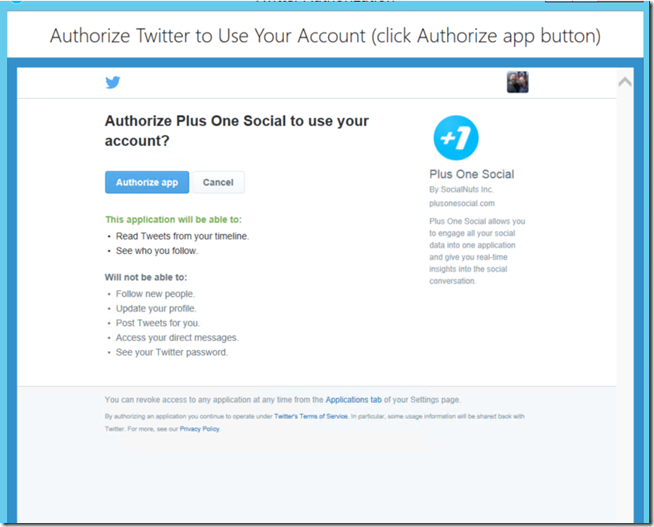Open the Privacy Policy link
Image resolution: width=654 pixels, height=527 pixels.
point(199,429)
